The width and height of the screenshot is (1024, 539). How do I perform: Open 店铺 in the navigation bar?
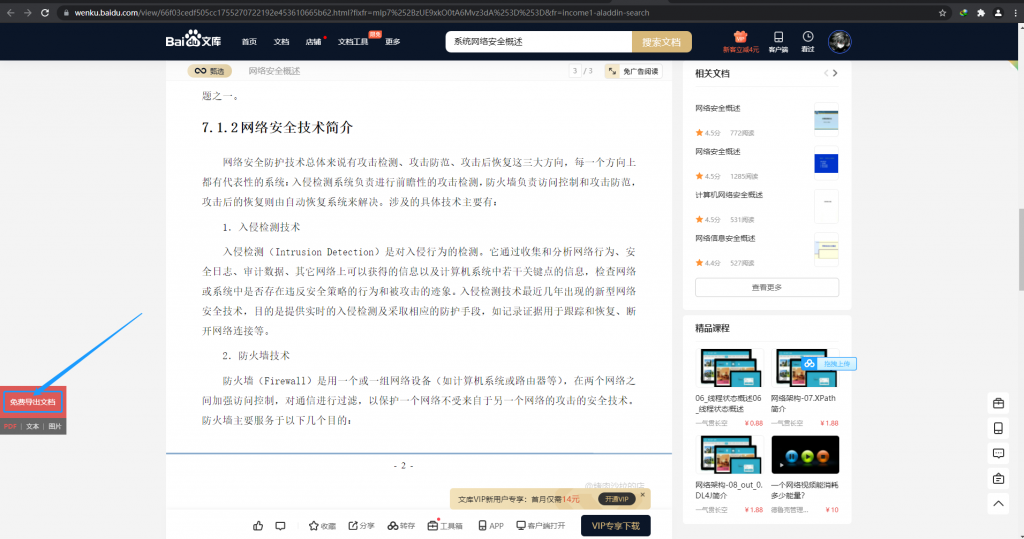tap(313, 42)
